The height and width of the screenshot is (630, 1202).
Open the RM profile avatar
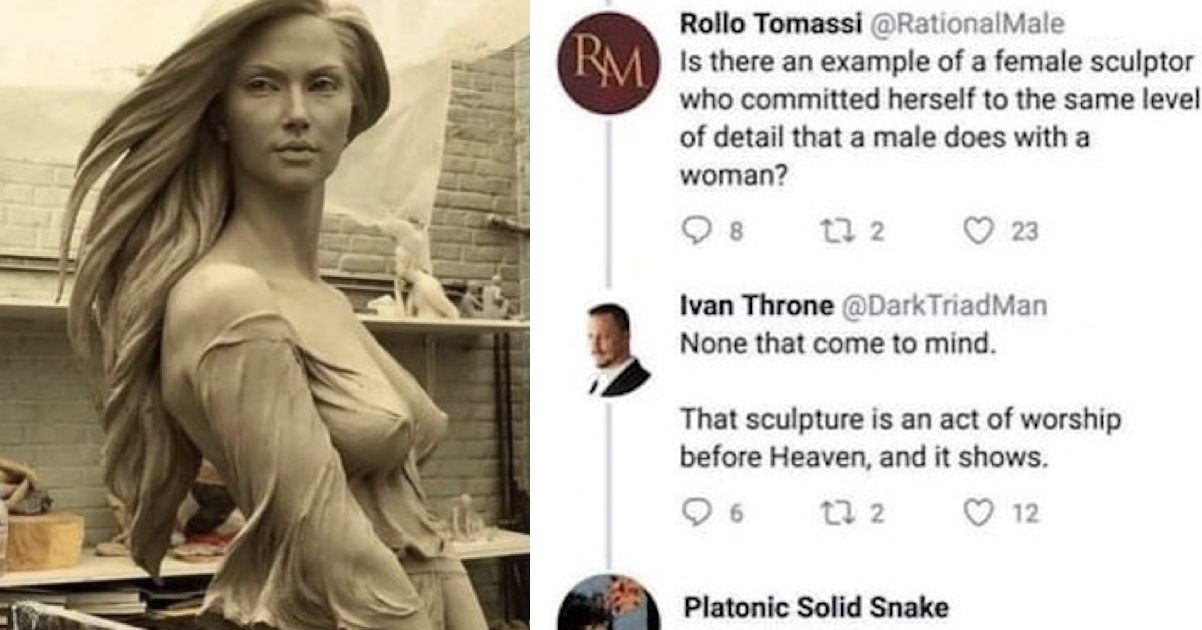pos(608,62)
